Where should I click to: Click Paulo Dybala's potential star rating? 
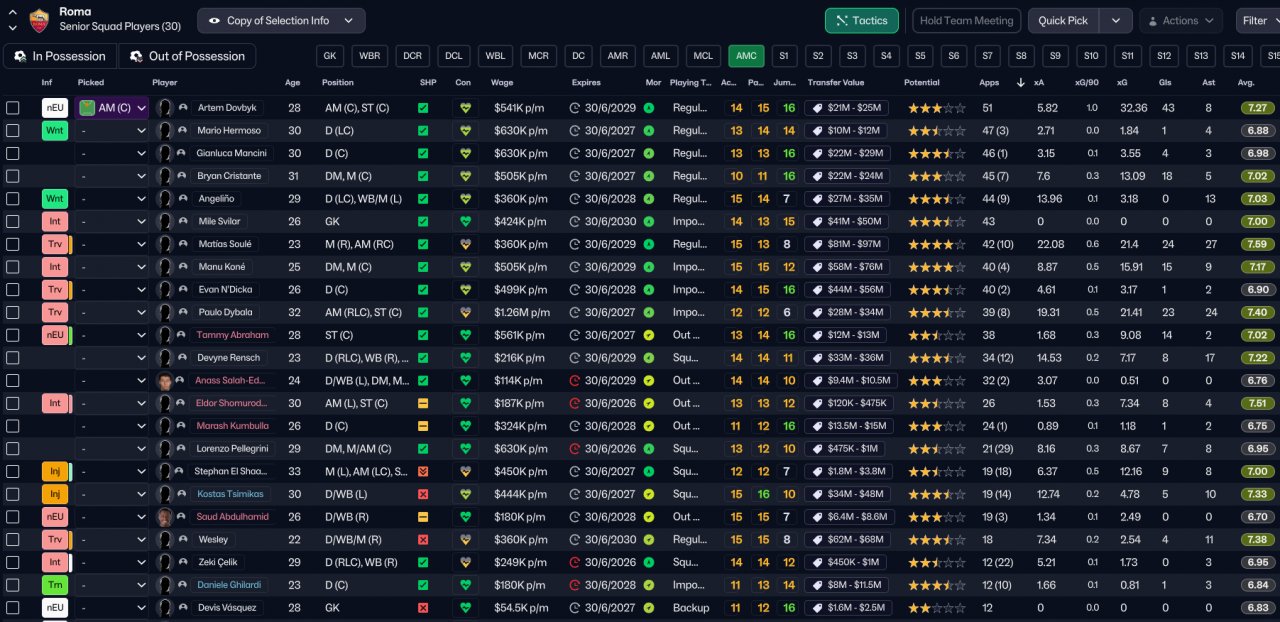[x=937, y=312]
